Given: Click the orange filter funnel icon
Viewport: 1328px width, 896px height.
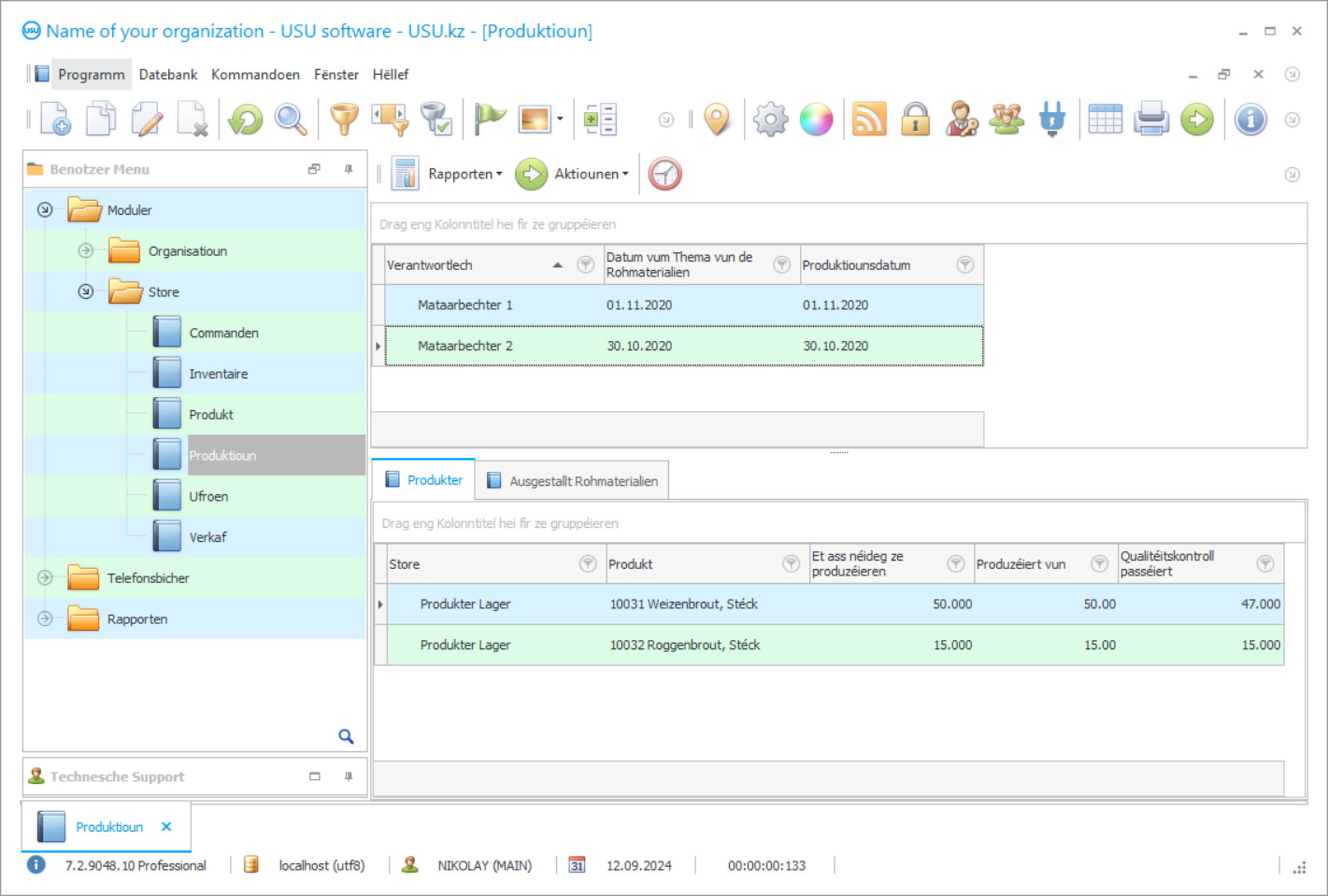Looking at the screenshot, I should coord(344,120).
